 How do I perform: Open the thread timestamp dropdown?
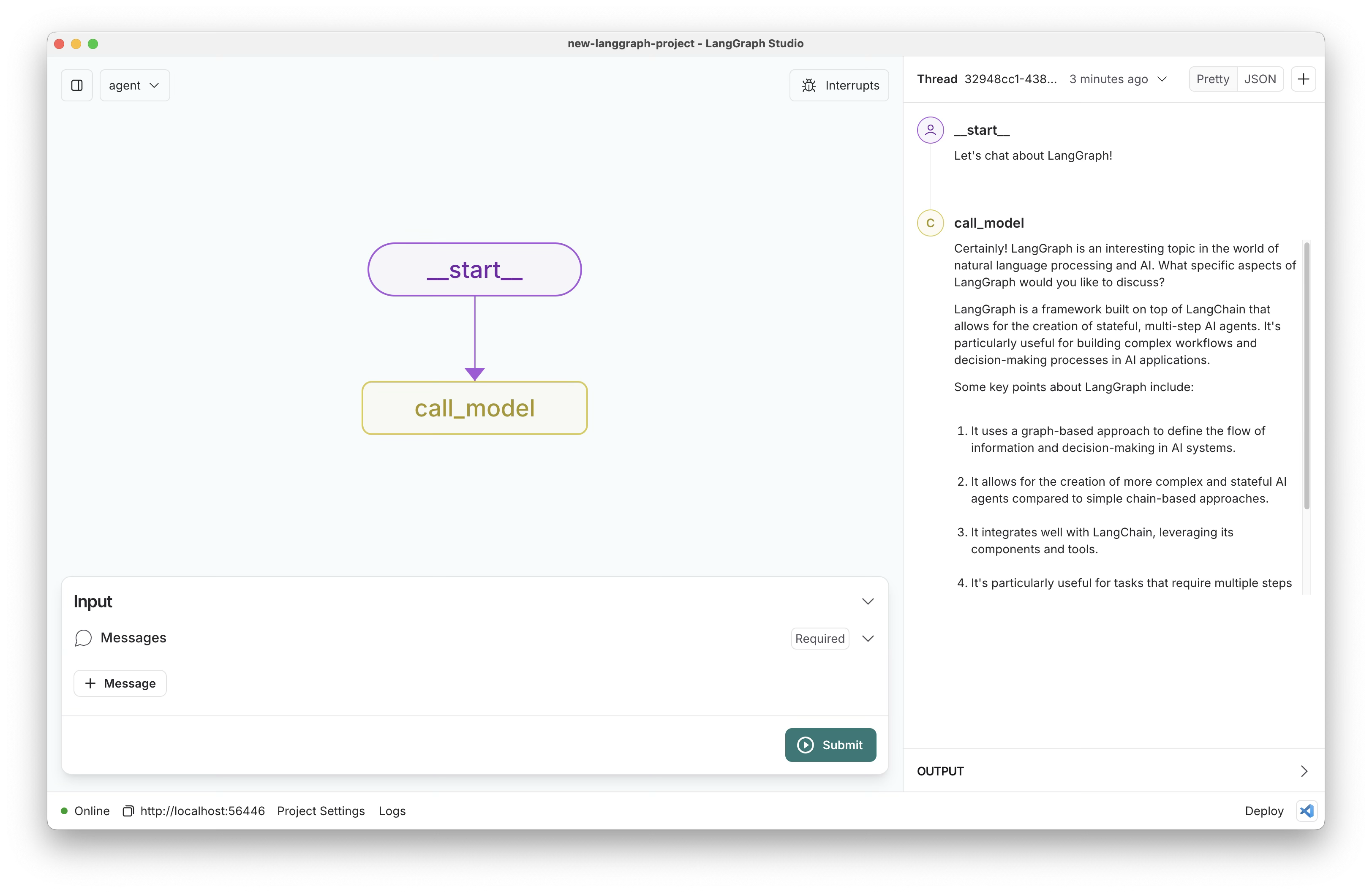(x=1162, y=79)
